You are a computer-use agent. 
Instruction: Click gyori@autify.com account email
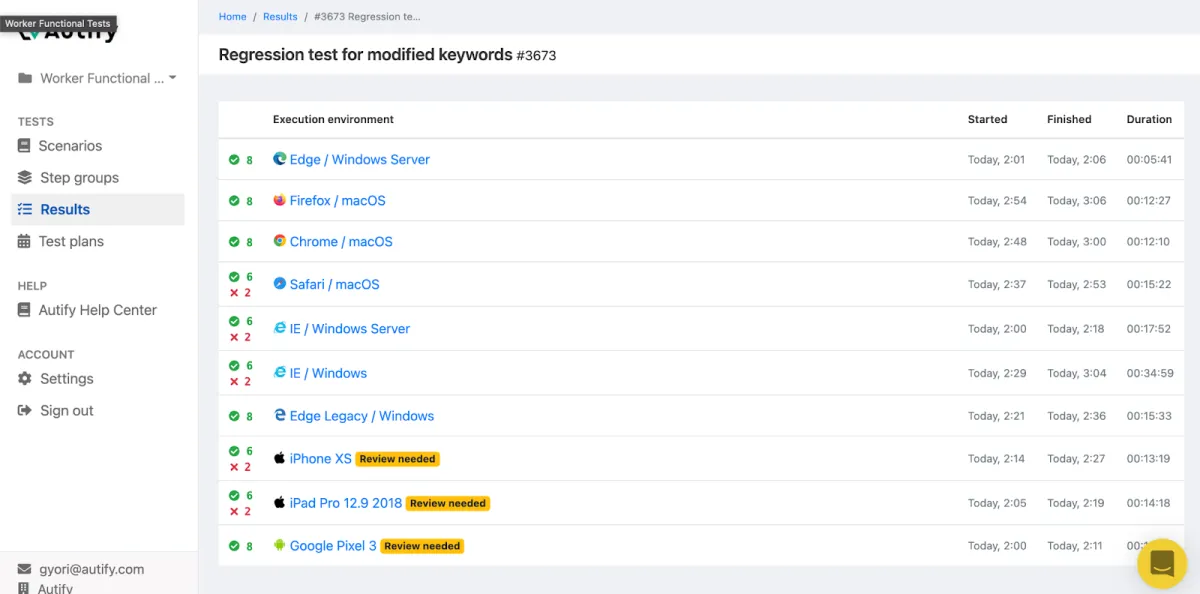(x=91, y=569)
